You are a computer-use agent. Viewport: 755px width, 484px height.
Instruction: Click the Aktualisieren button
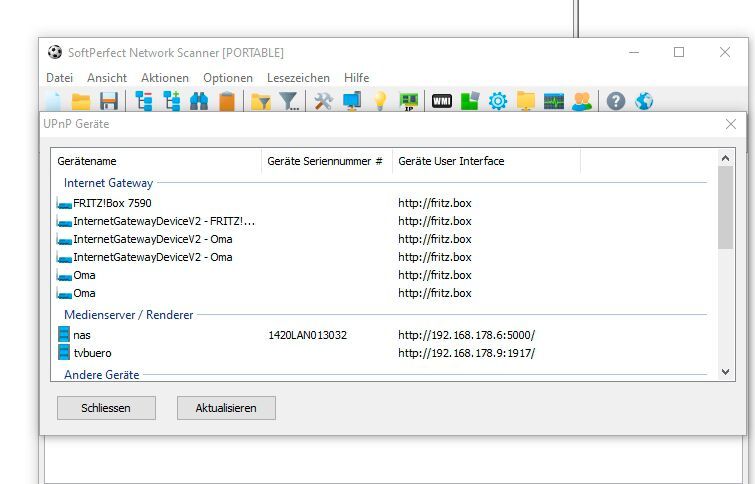226,408
